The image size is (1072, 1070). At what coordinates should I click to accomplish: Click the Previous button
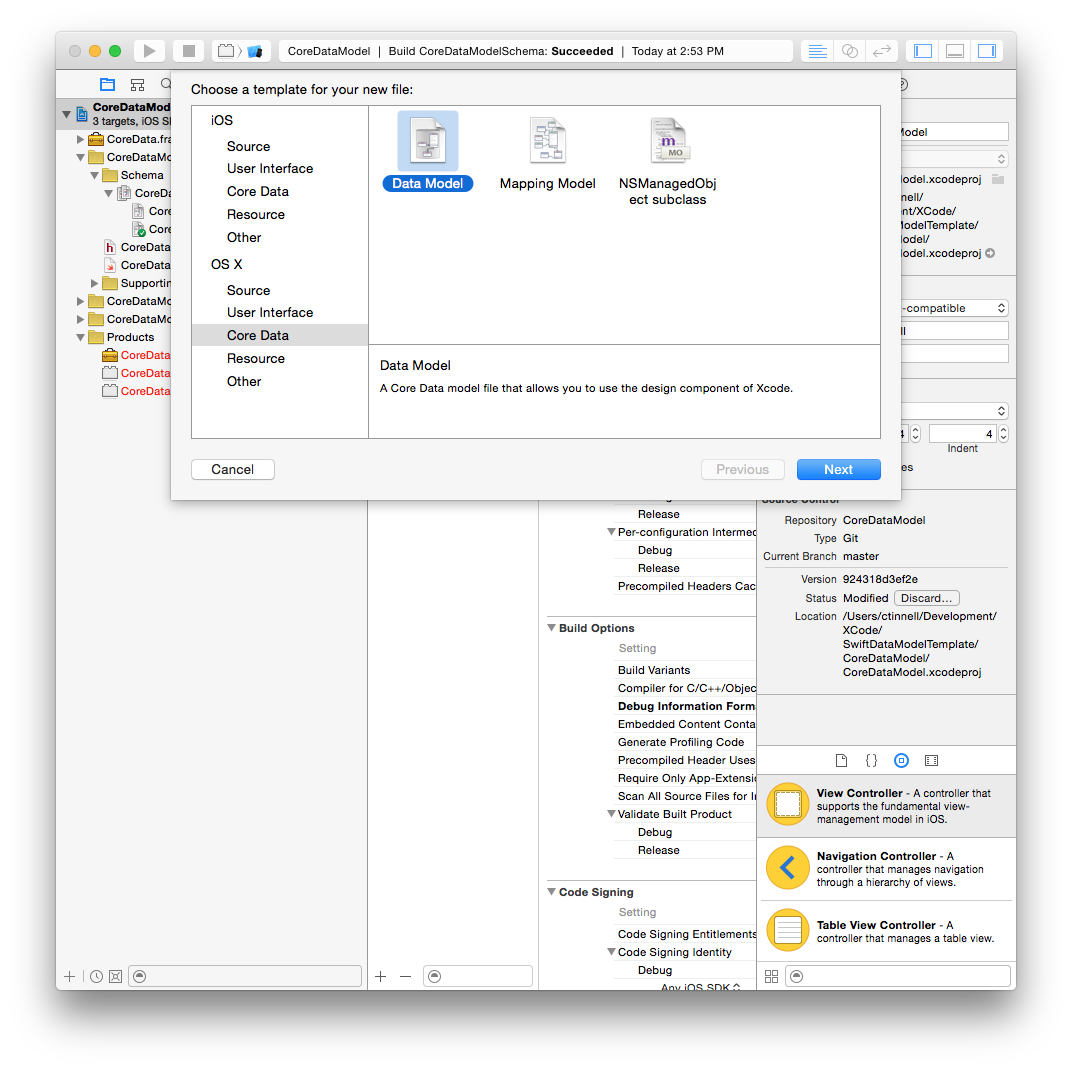tap(742, 470)
